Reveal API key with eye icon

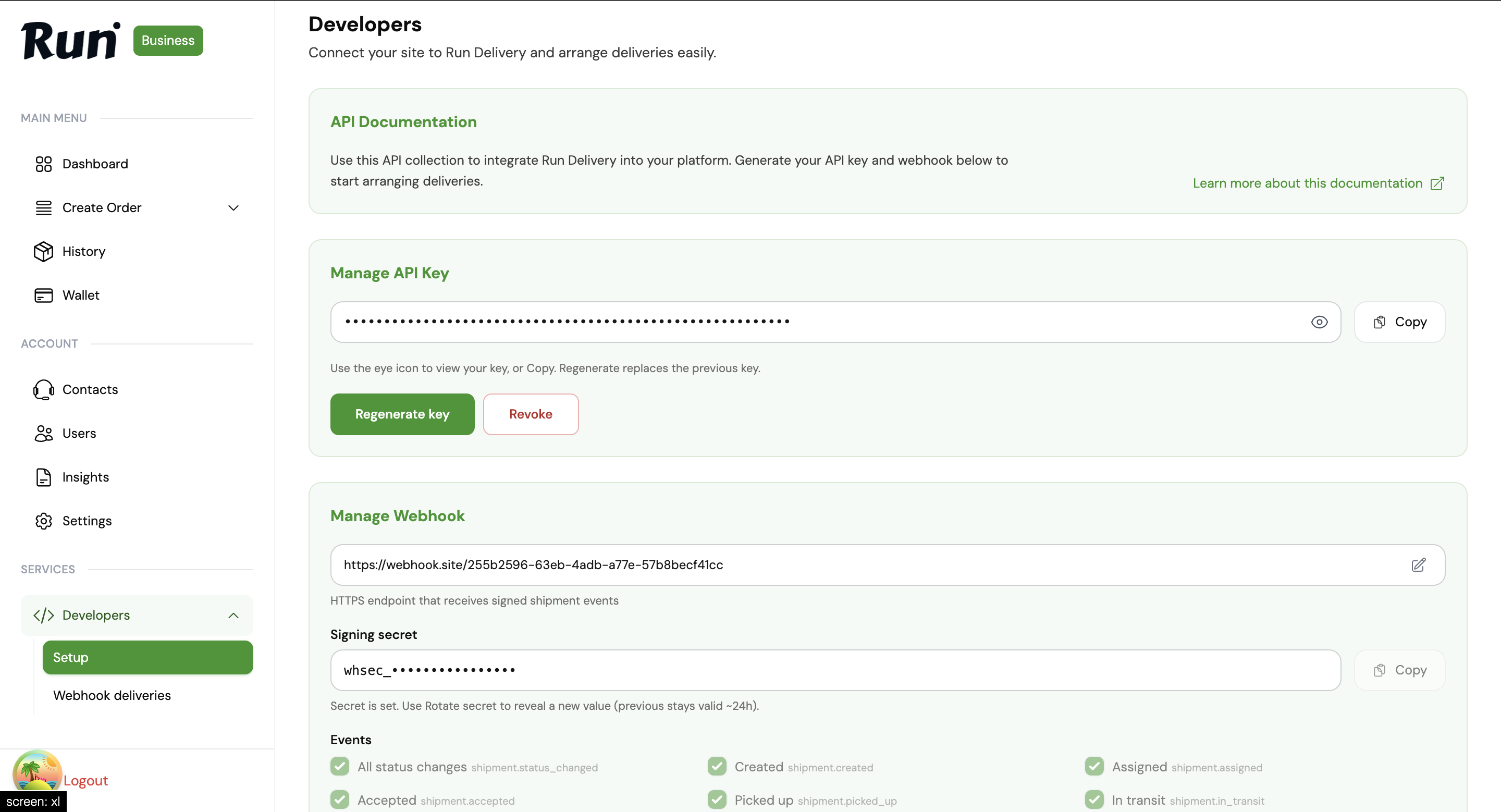click(1319, 322)
